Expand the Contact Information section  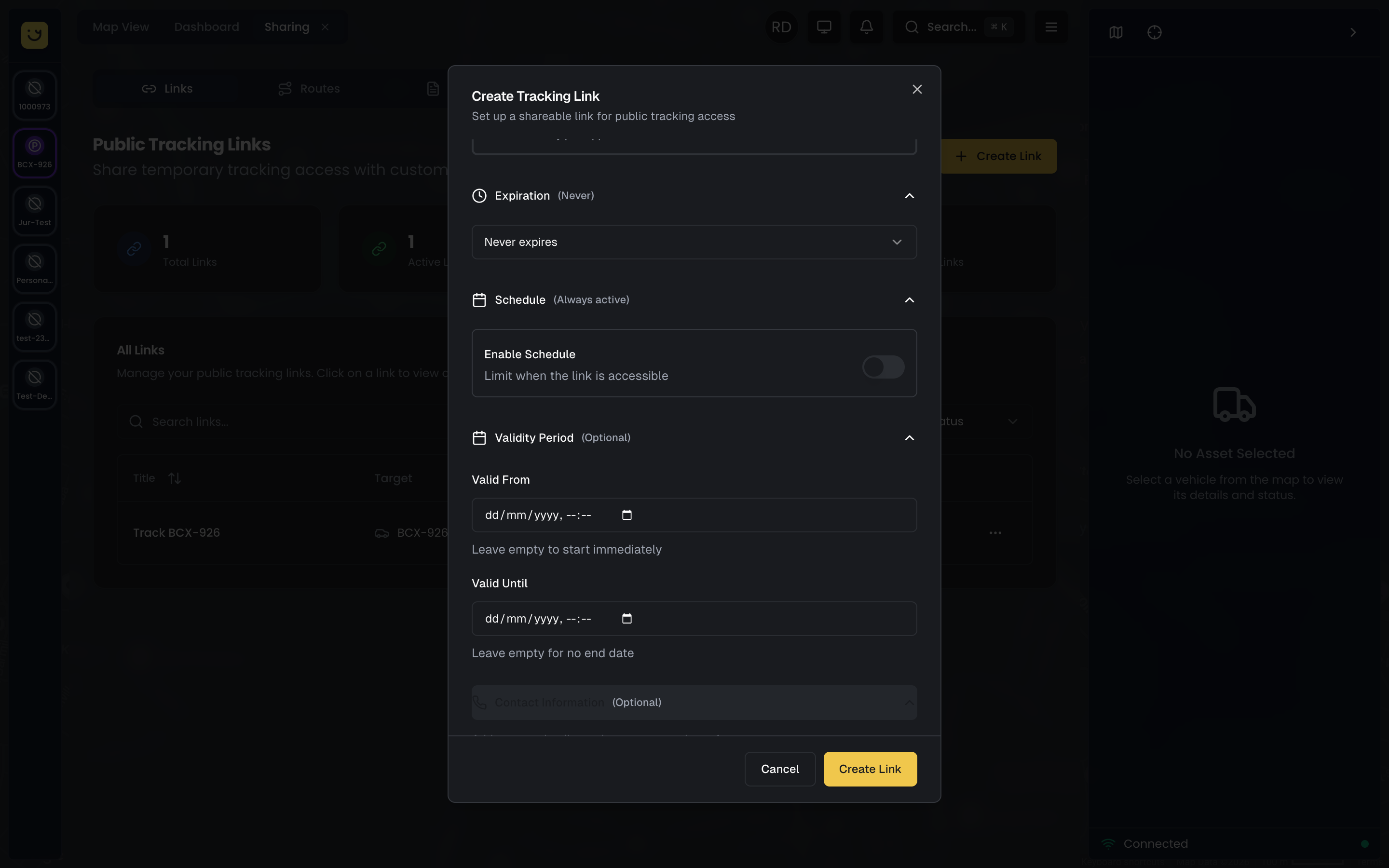point(694,703)
